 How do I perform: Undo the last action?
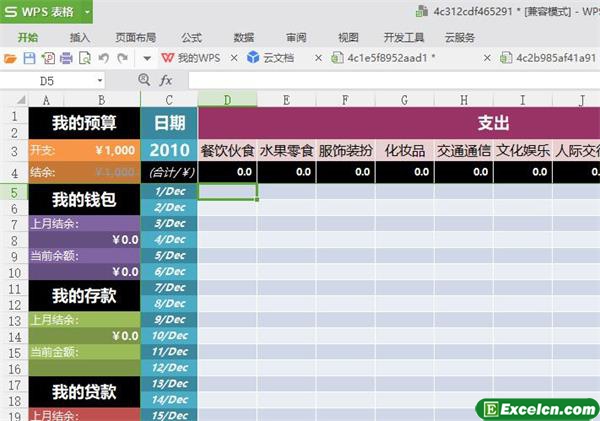(x=103, y=58)
